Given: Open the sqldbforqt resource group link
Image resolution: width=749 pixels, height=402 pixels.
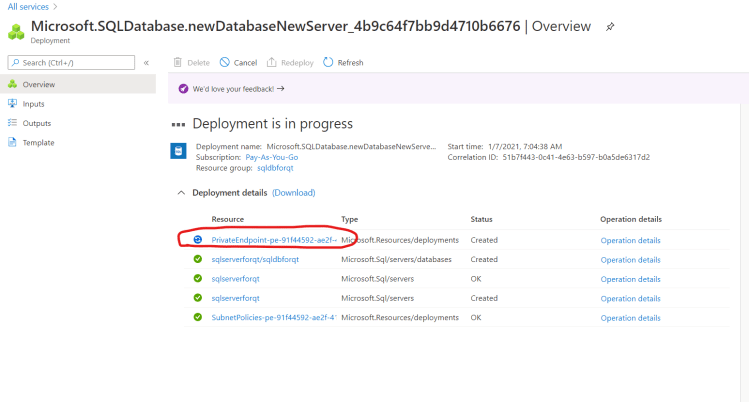Looking at the screenshot, I should pyautogui.click(x=275, y=168).
